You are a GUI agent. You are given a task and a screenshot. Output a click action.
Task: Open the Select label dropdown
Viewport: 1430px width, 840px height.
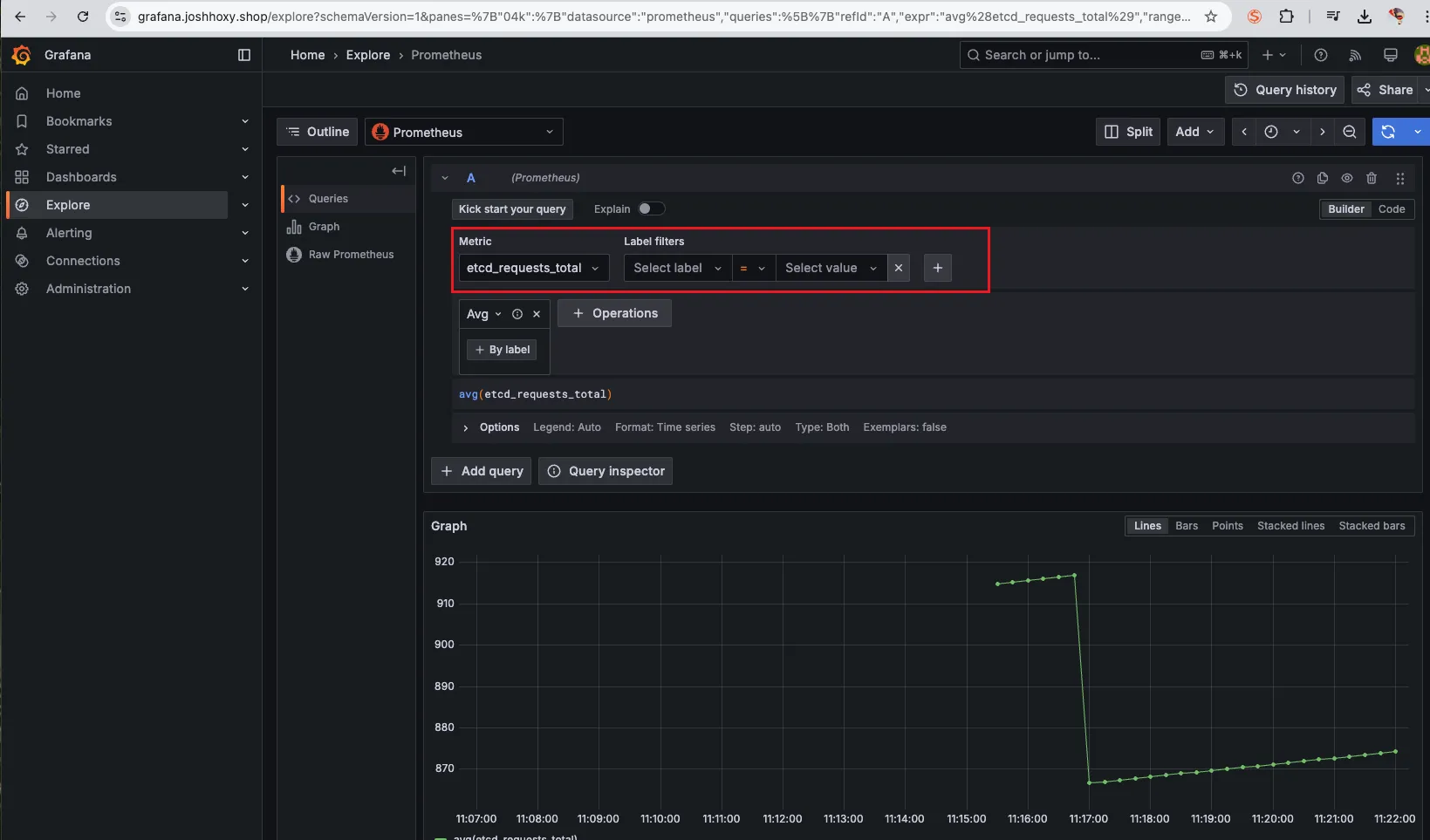[x=678, y=268]
